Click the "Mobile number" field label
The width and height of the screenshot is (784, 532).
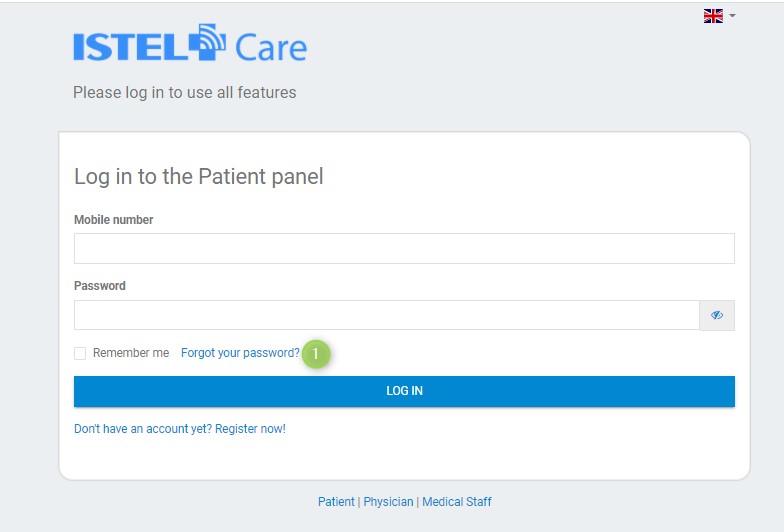pos(114,220)
